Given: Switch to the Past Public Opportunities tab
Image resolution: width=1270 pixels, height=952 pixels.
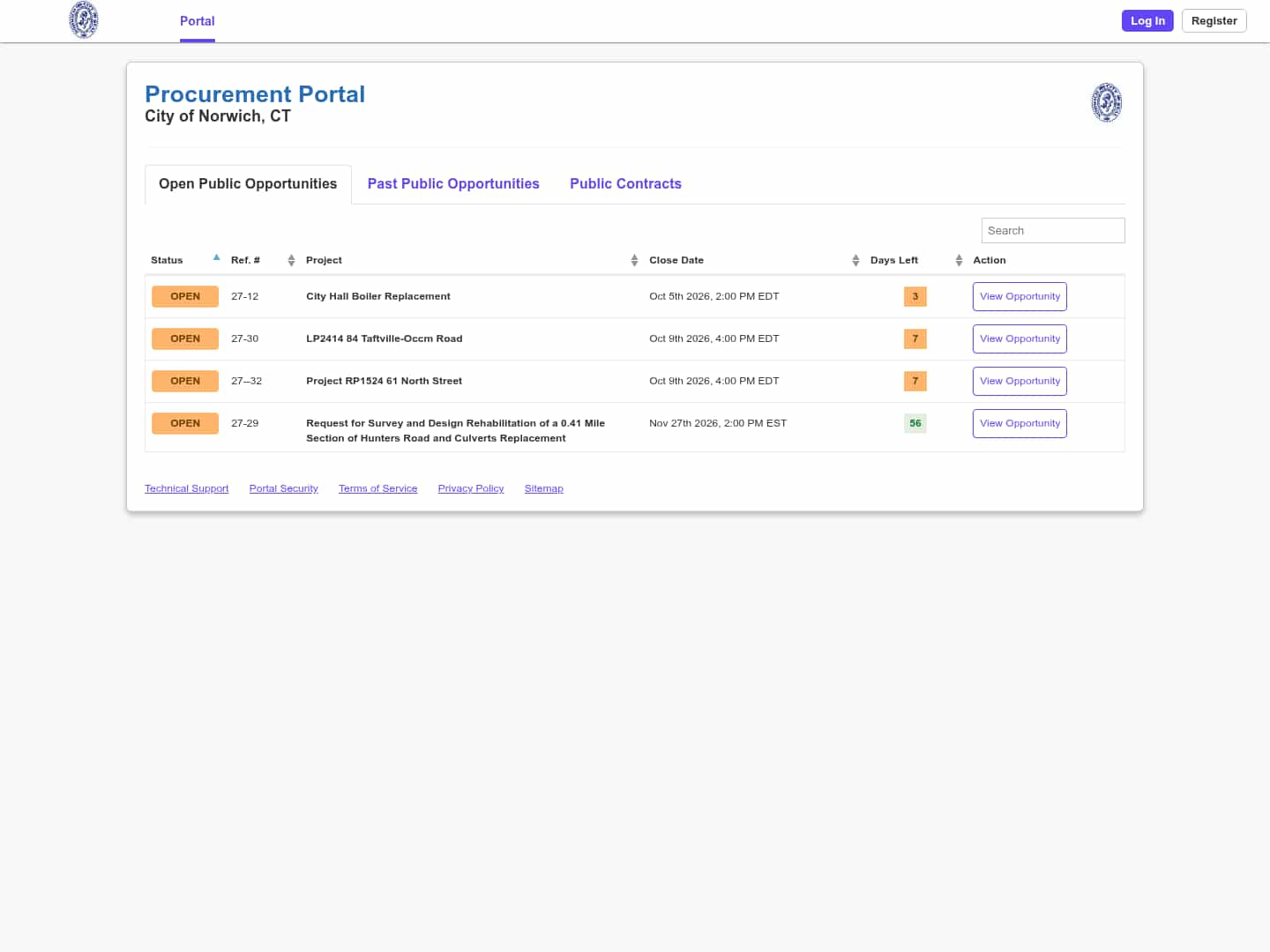Looking at the screenshot, I should pos(453,184).
